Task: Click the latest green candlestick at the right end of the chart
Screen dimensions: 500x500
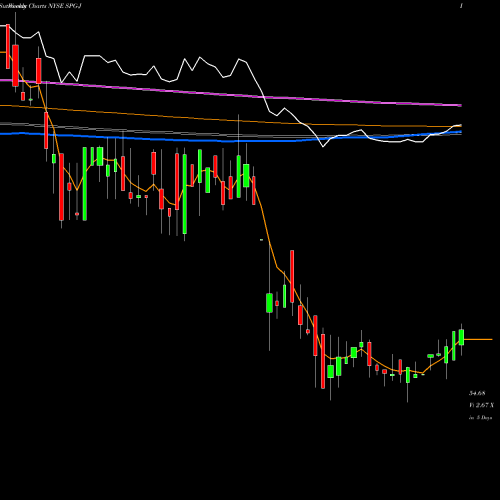Action: (x=461, y=337)
